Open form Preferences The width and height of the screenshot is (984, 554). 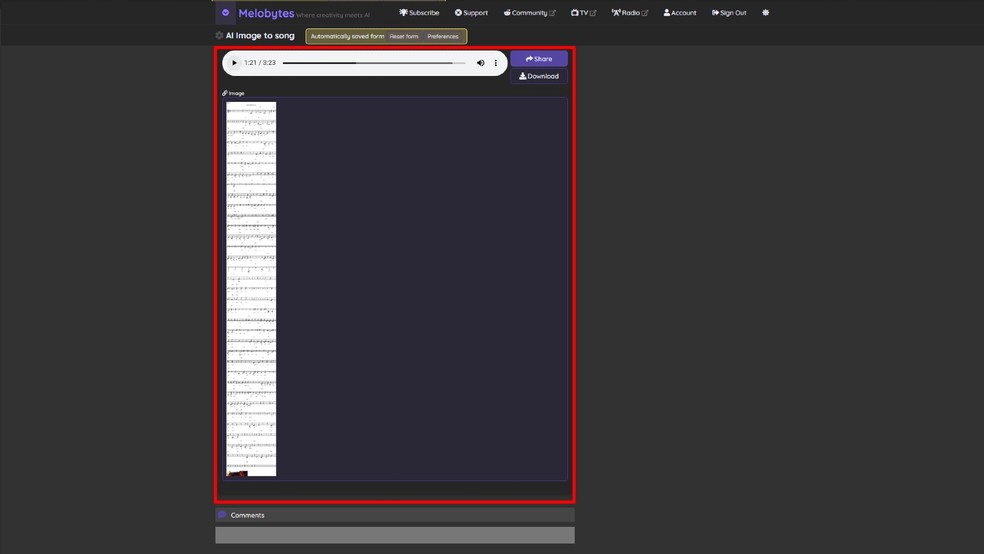point(443,36)
